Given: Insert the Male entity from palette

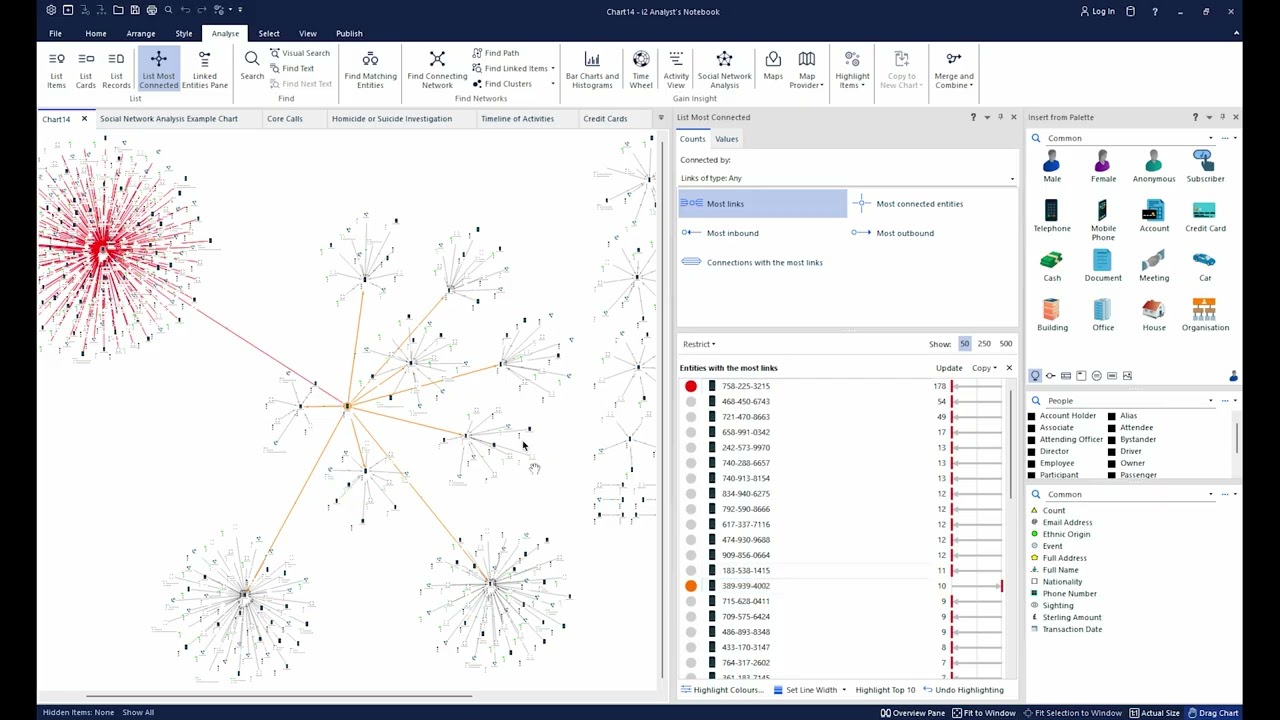Looking at the screenshot, I should coord(1052,166).
